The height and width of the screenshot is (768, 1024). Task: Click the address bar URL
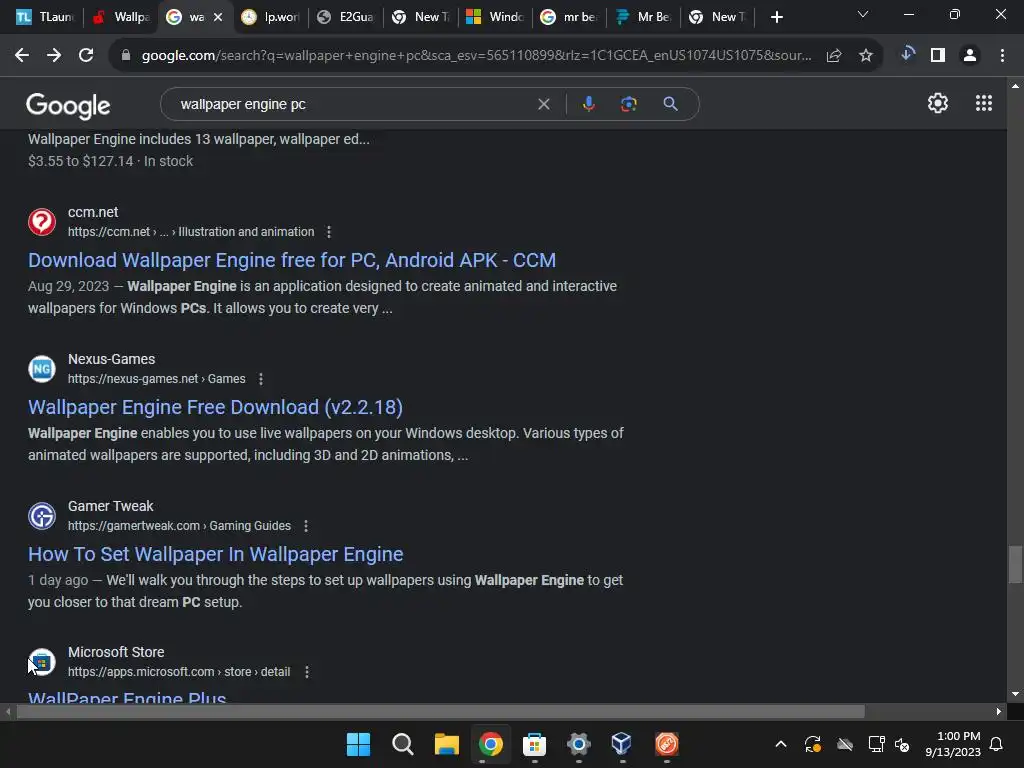476,56
